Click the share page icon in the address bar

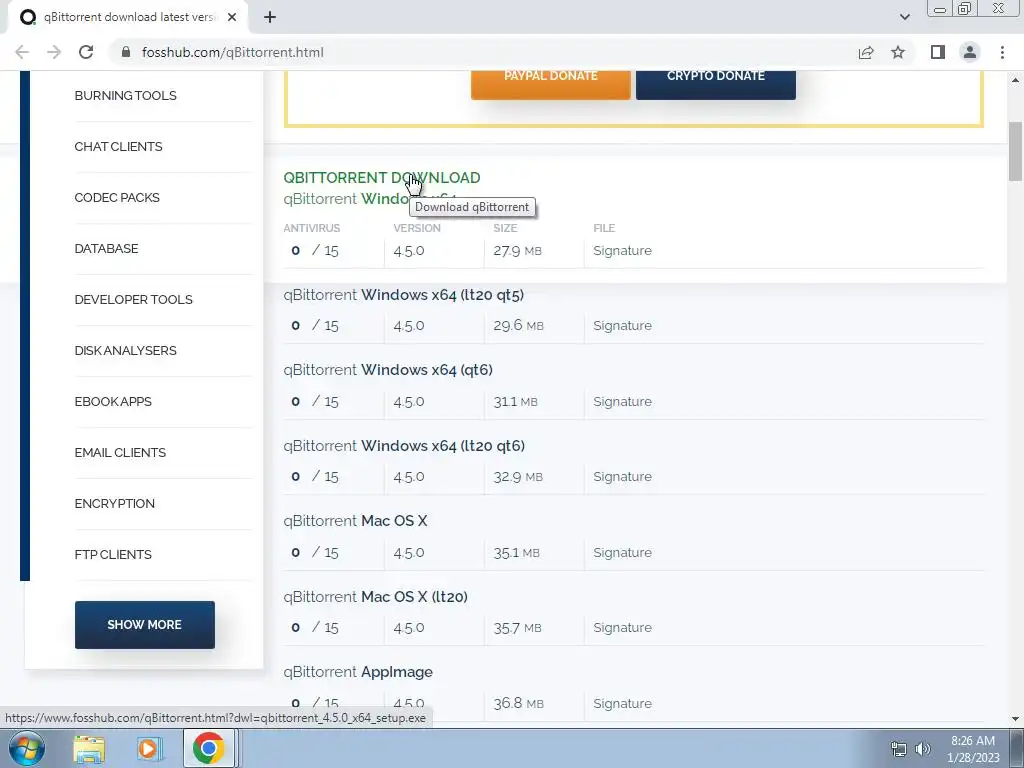(866, 52)
